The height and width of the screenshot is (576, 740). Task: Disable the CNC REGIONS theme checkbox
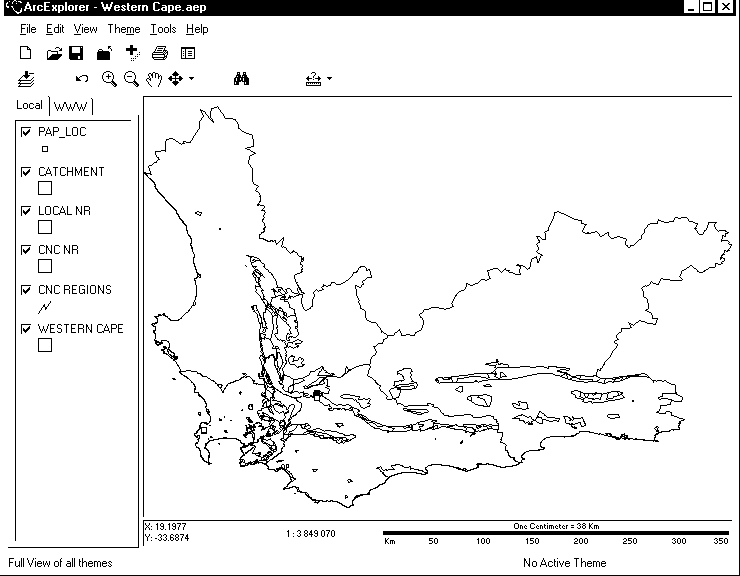point(26,290)
